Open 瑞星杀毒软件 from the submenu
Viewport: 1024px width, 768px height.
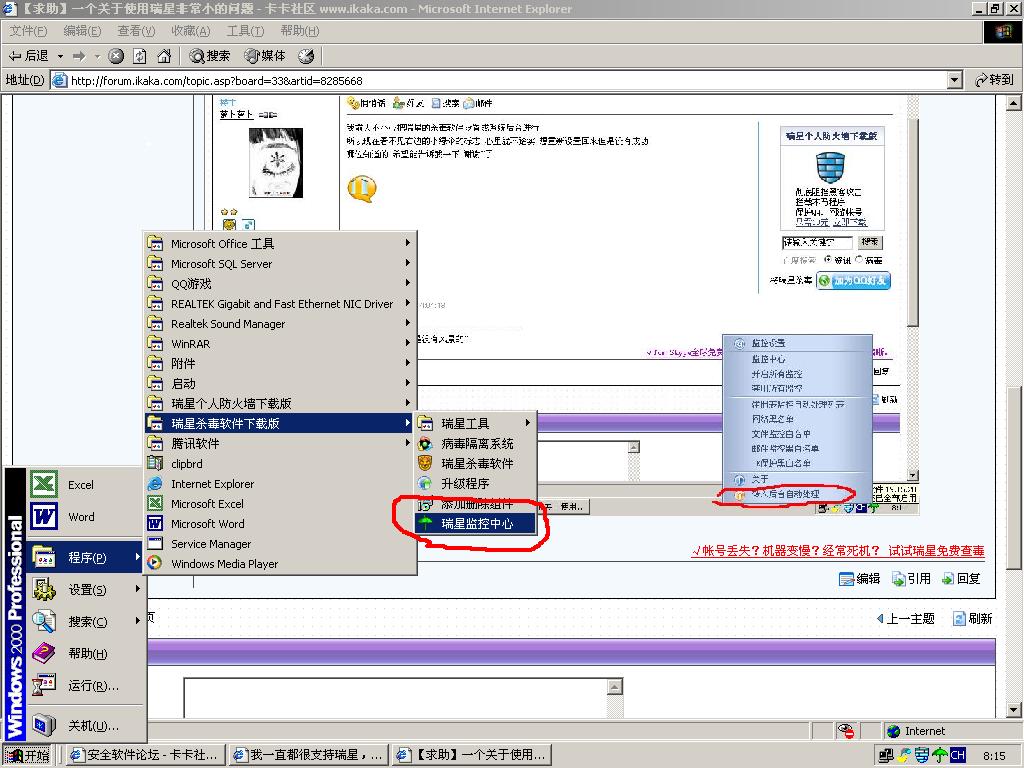tap(476, 463)
